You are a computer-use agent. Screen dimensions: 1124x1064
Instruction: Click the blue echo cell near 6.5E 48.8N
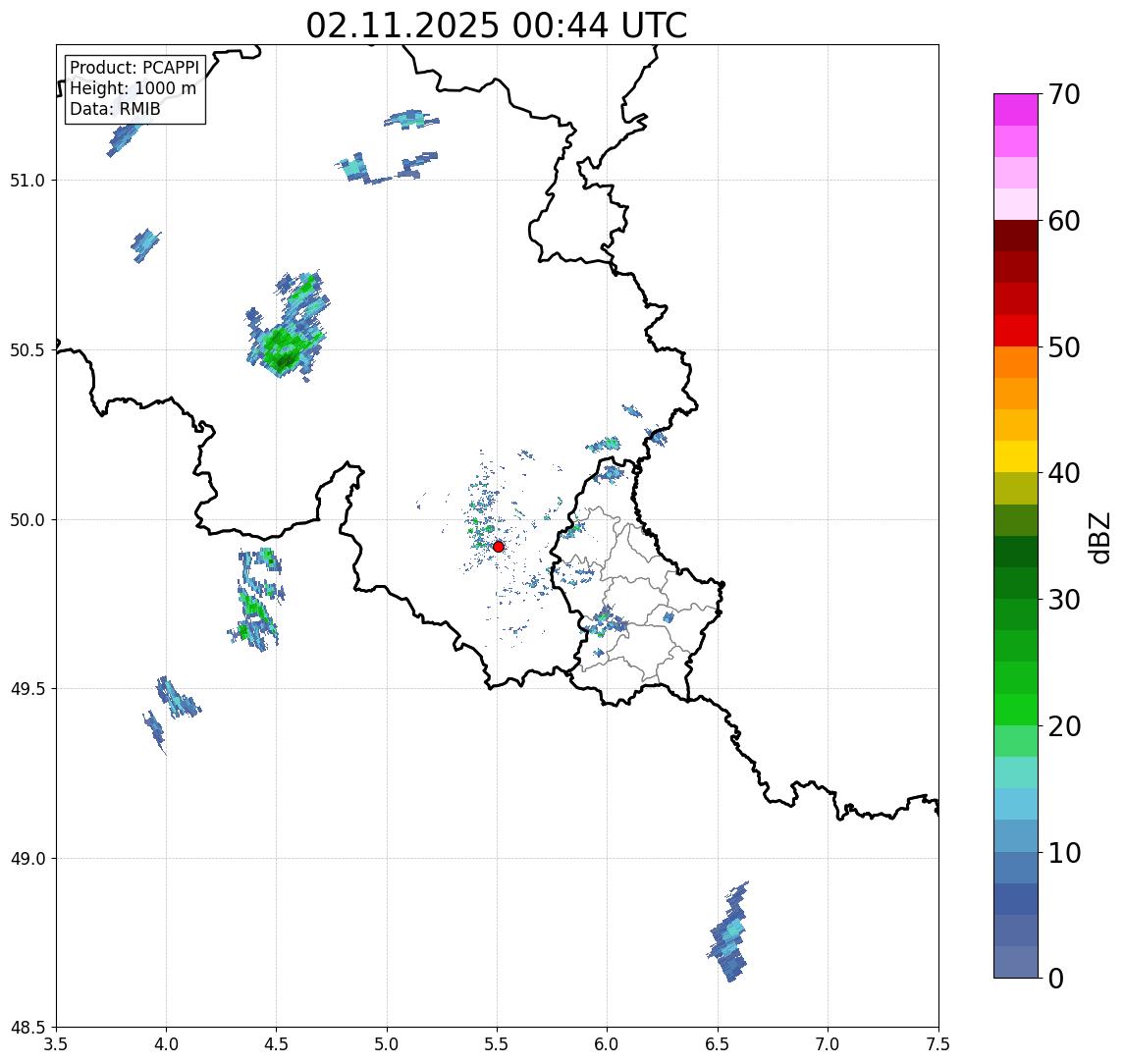[729, 932]
